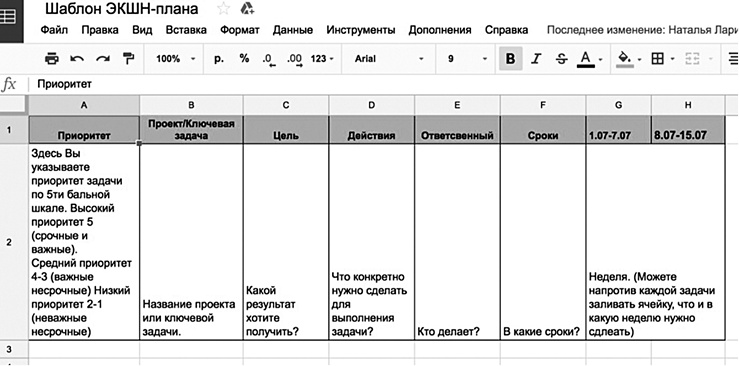This screenshot has height=366, width=739.
Task: Open the Файл menu
Action: (54, 30)
